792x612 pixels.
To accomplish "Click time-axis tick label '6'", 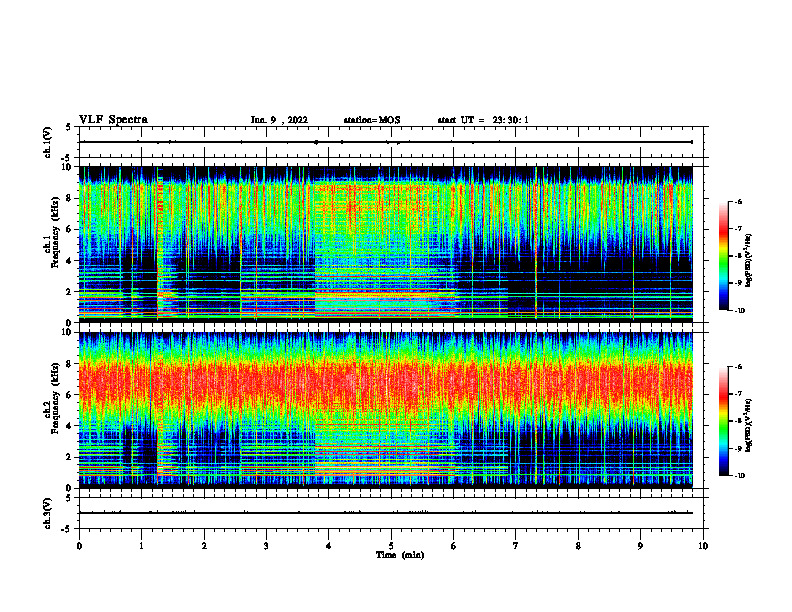I will point(454,546).
